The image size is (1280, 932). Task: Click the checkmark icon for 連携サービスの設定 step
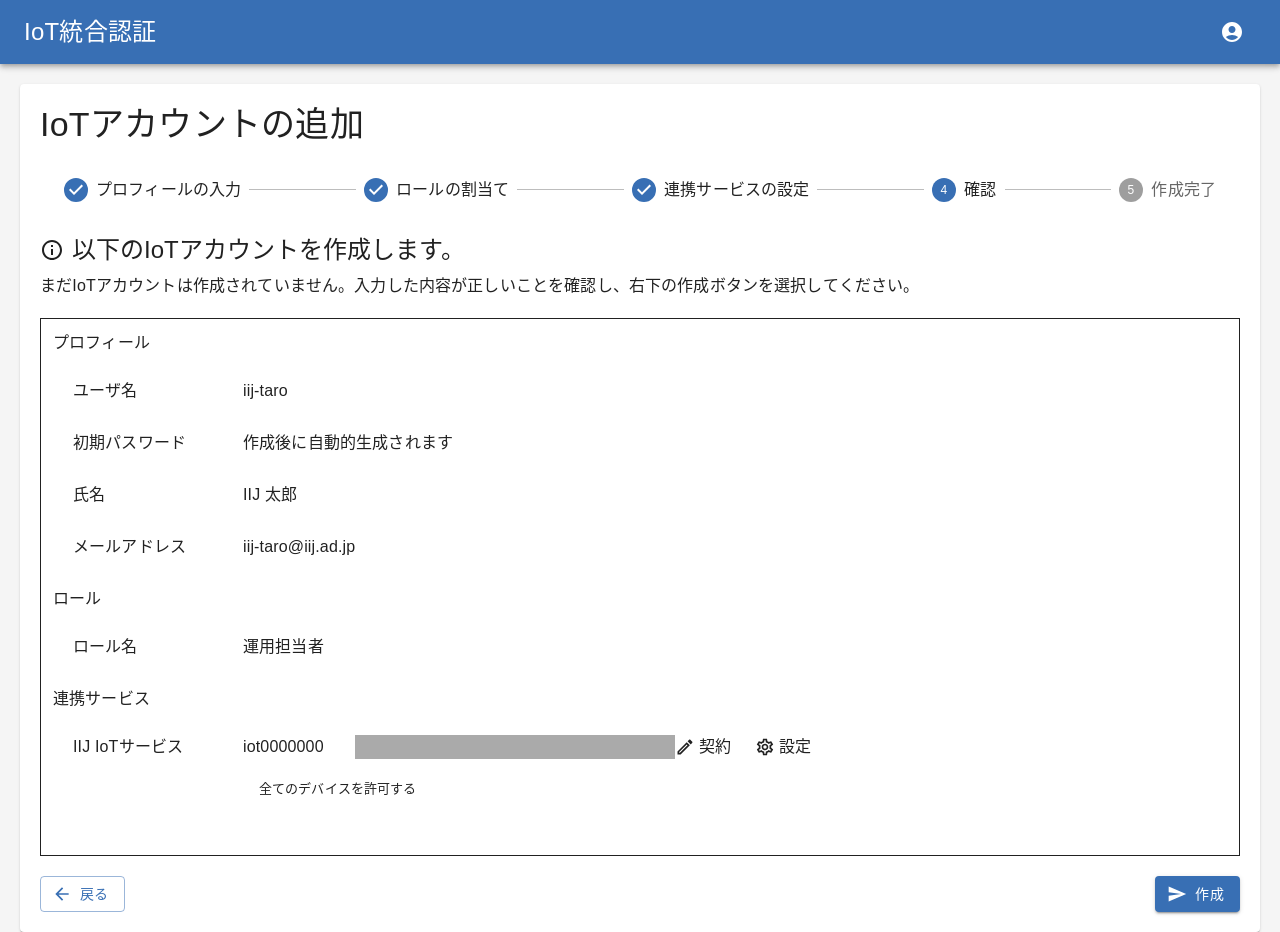(644, 190)
